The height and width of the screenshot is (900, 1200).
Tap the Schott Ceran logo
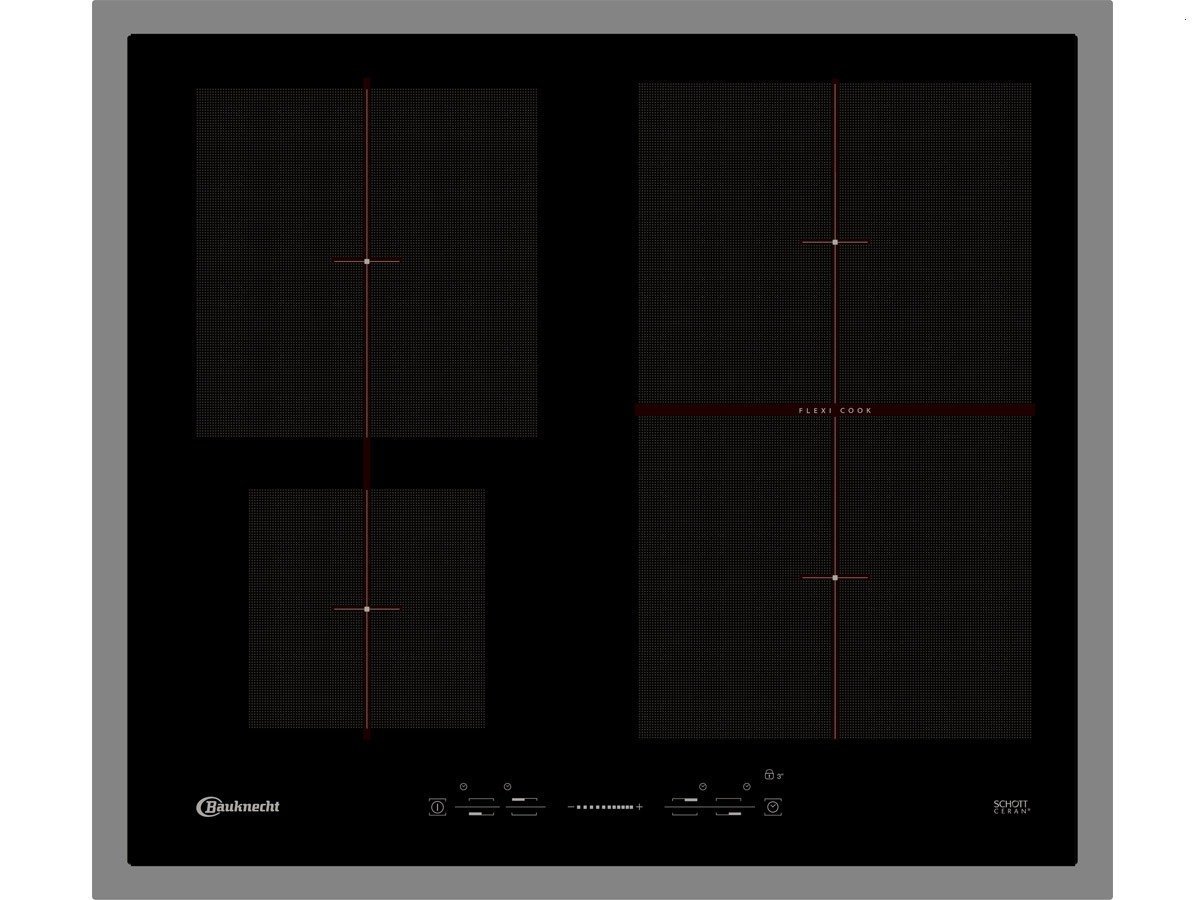1010,807
